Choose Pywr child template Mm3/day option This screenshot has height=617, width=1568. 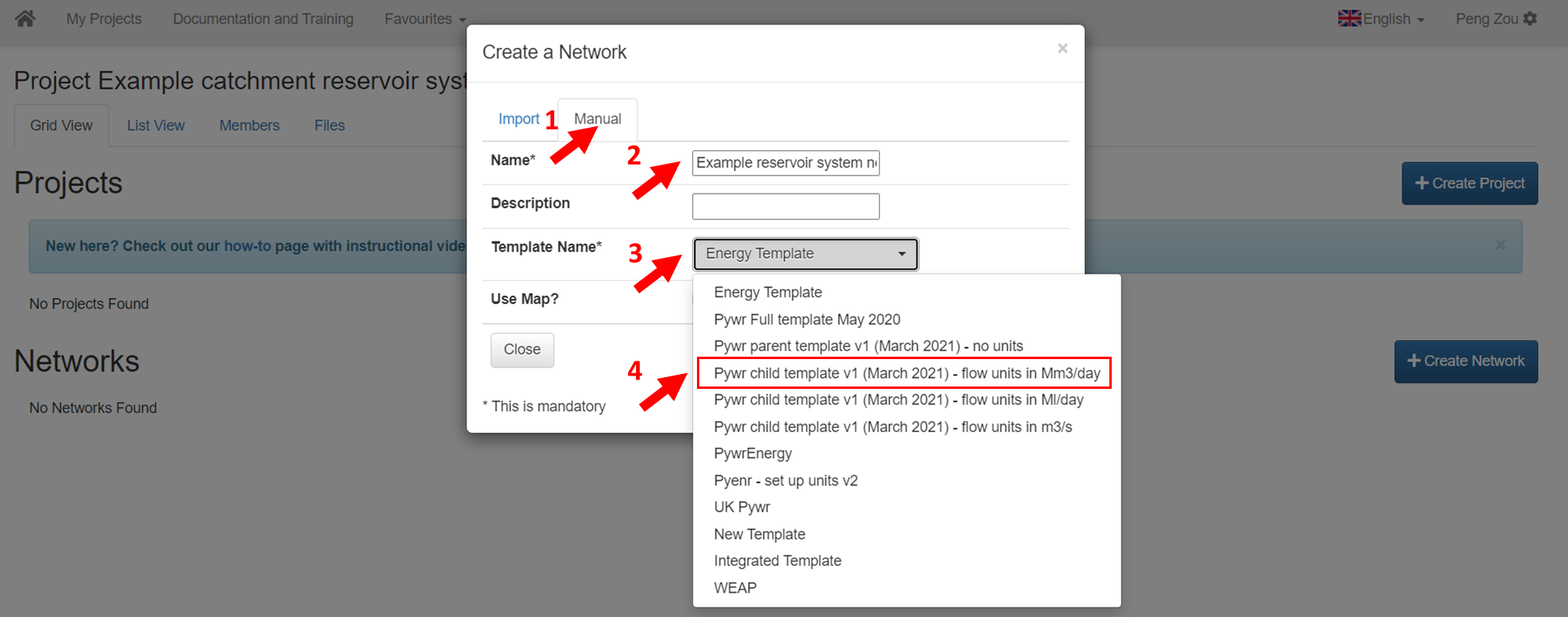pos(906,373)
